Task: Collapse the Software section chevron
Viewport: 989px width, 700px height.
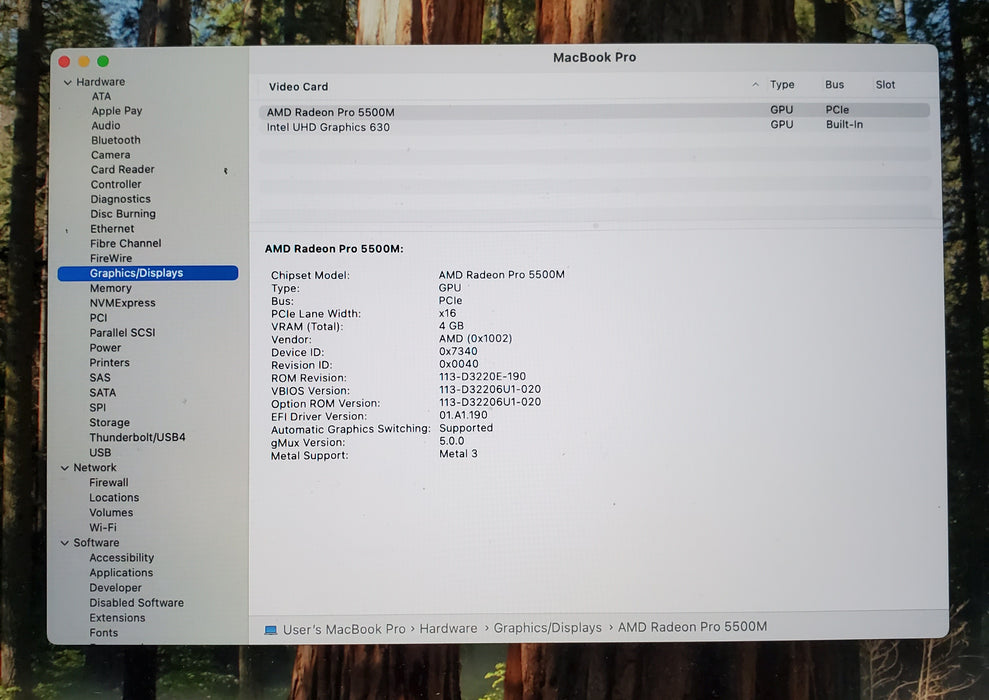Action: pyautogui.click(x=64, y=543)
